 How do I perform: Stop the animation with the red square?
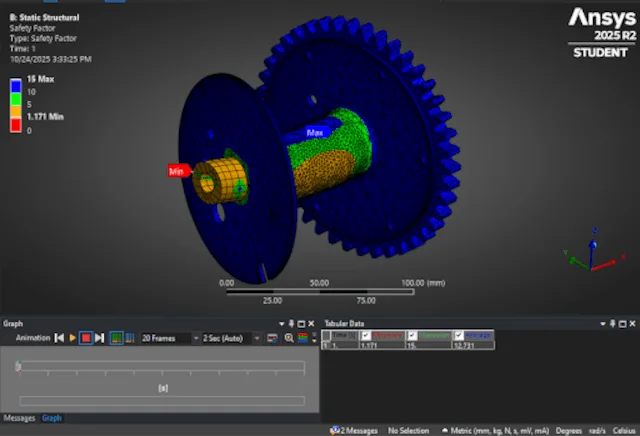pyautogui.click(x=86, y=338)
